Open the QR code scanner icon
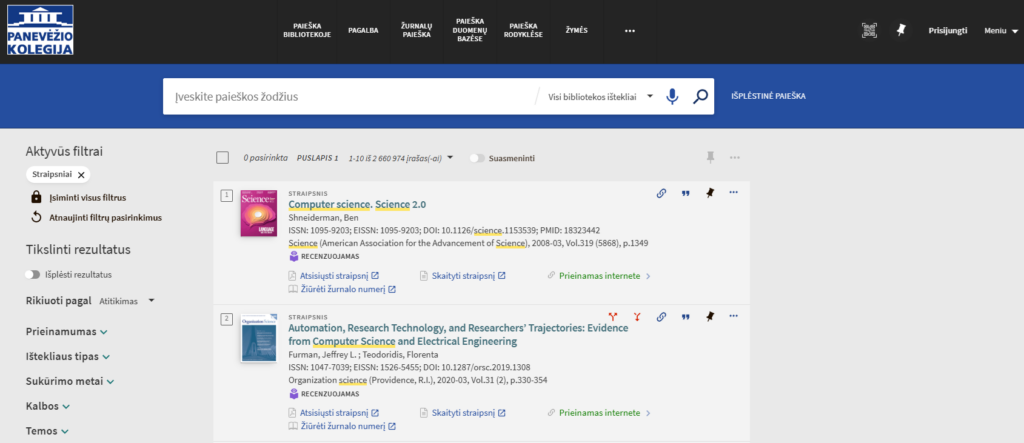Image resolution: width=1024 pixels, height=443 pixels. pyautogui.click(x=869, y=30)
